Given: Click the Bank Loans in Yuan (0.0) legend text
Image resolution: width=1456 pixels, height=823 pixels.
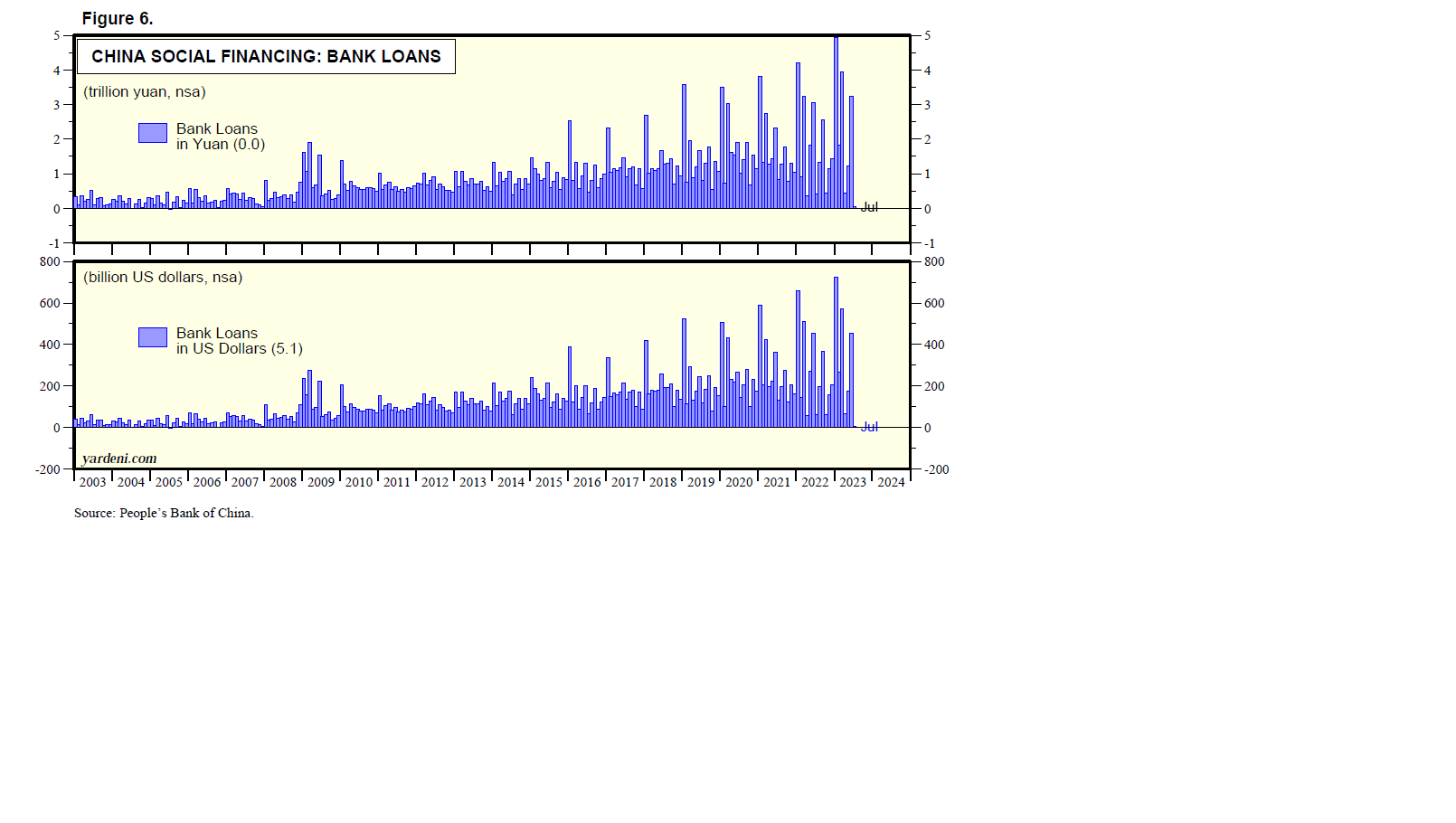Looking at the screenshot, I should tap(220, 137).
